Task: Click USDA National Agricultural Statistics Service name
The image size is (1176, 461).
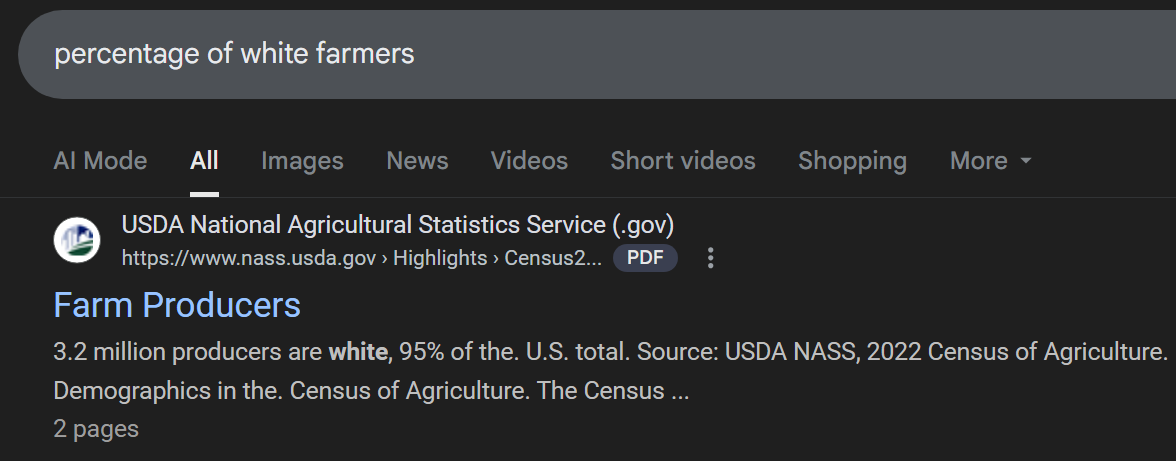Action: tap(398, 224)
